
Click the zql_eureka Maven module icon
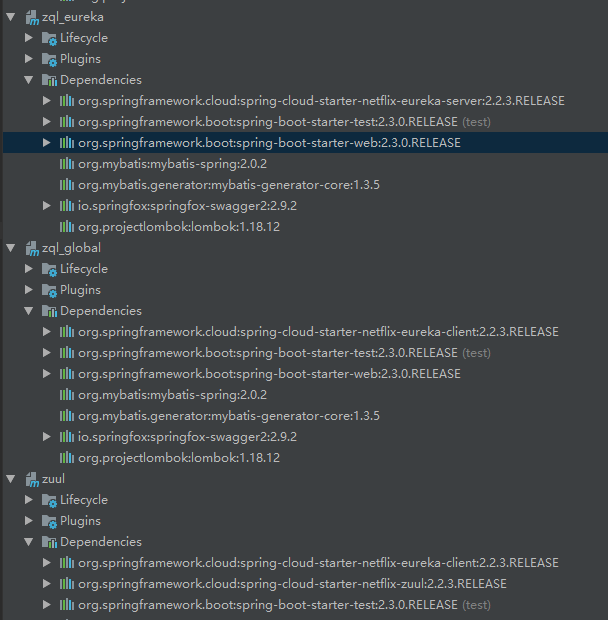[x=32, y=17]
